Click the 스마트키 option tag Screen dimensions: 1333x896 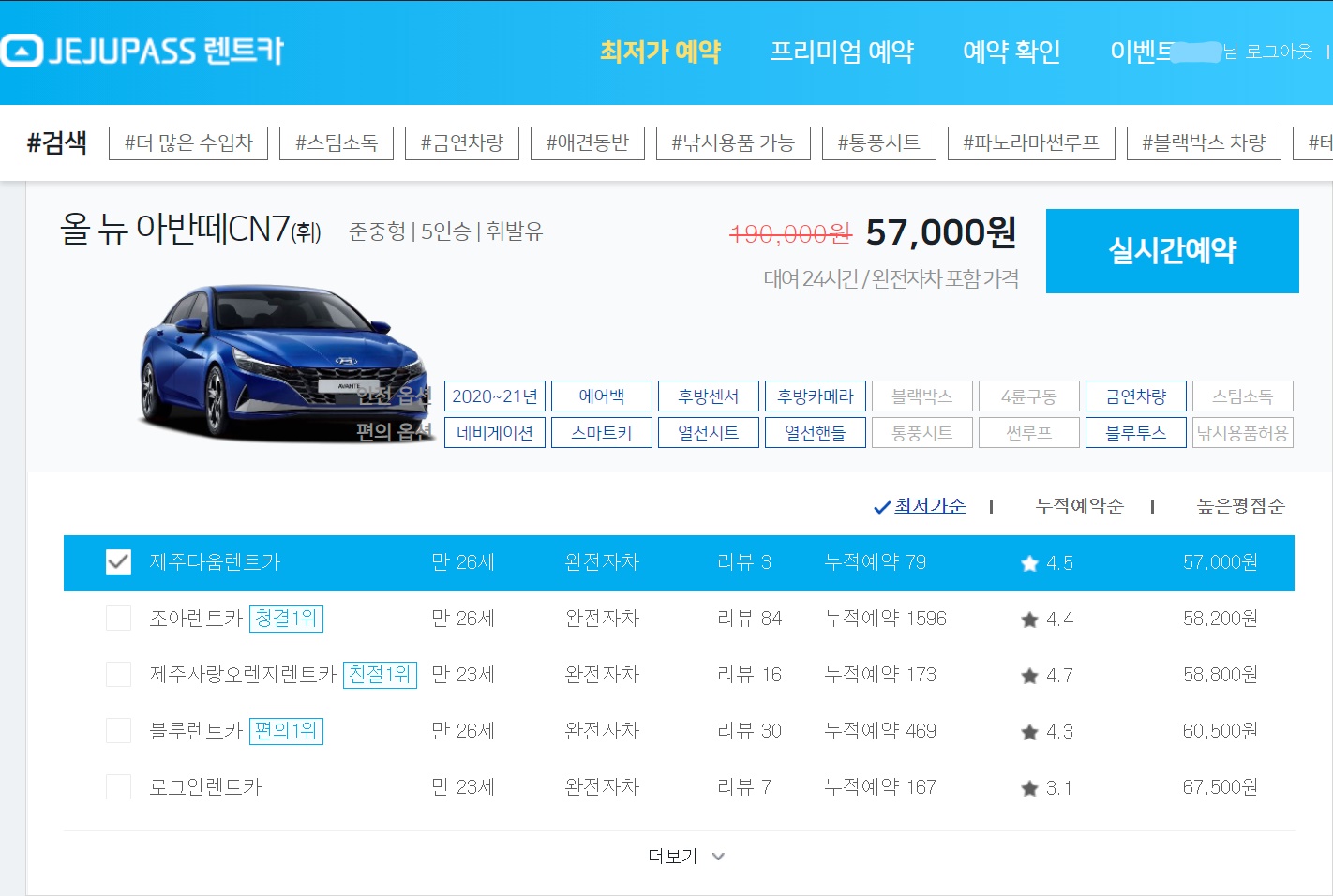pyautogui.click(x=602, y=433)
